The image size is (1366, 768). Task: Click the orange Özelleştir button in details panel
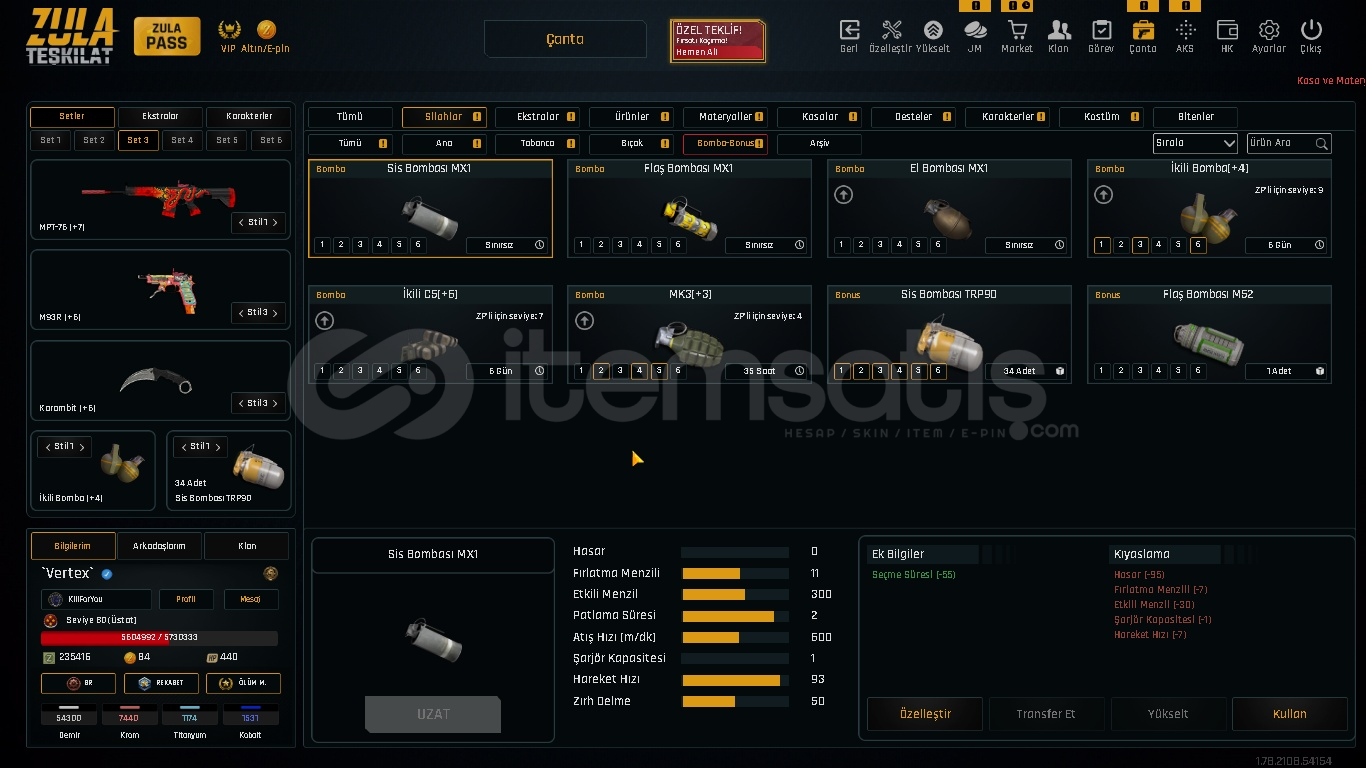point(925,714)
